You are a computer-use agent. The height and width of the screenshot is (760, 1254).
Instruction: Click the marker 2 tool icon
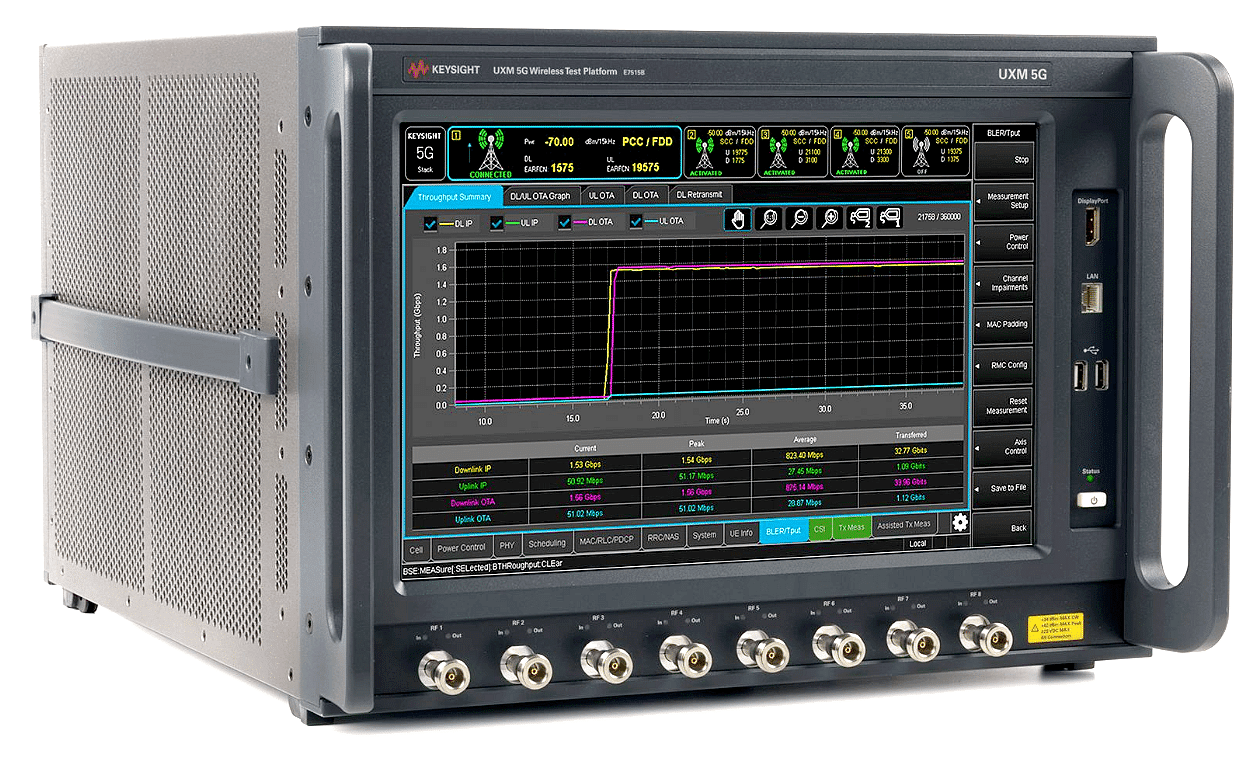tap(860, 219)
